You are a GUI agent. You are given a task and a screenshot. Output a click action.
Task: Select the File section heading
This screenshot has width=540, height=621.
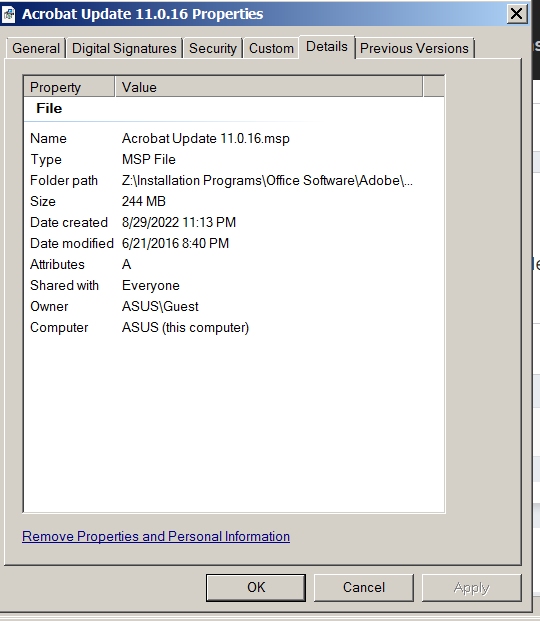click(x=49, y=108)
